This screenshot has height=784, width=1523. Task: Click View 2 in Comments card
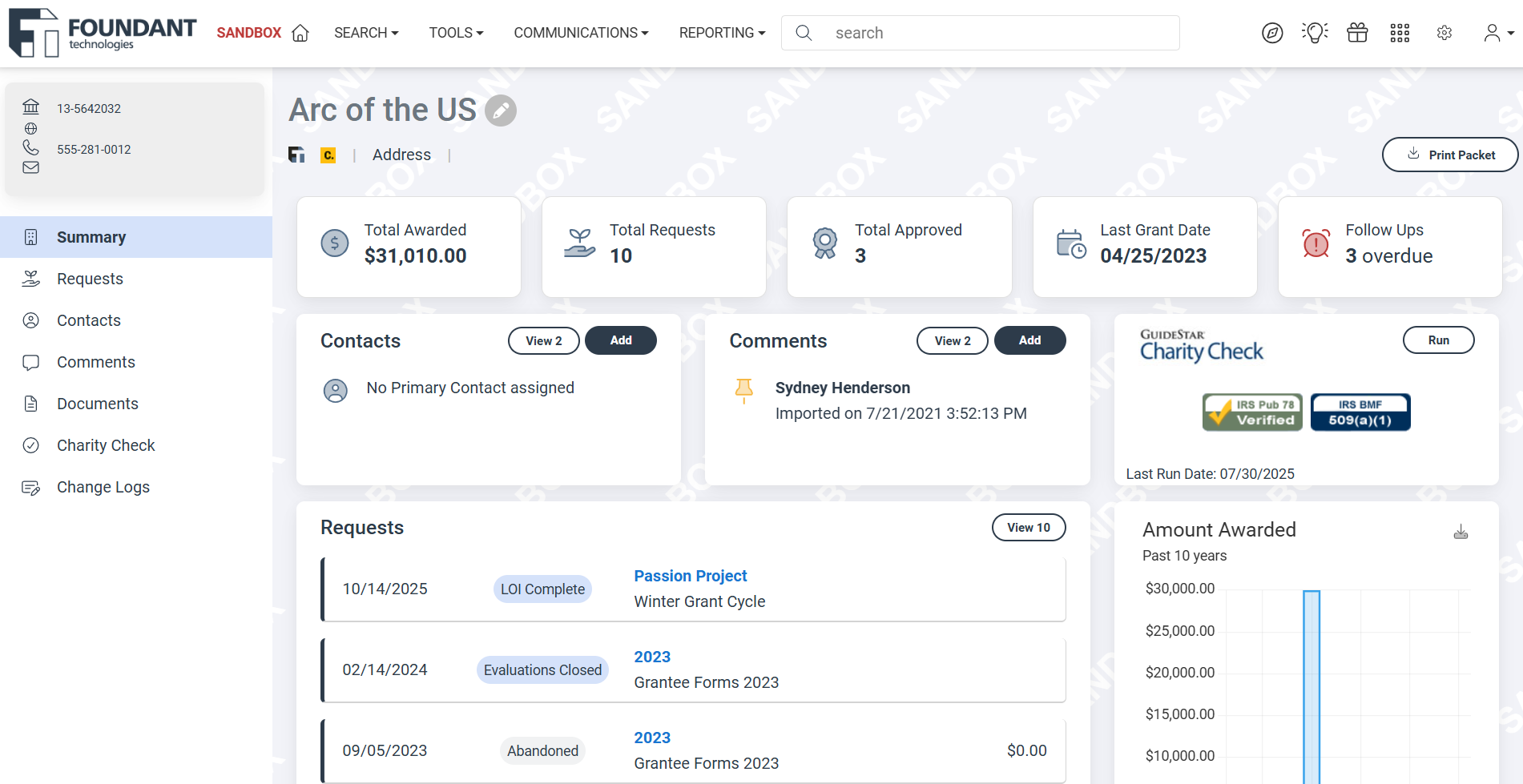click(953, 340)
